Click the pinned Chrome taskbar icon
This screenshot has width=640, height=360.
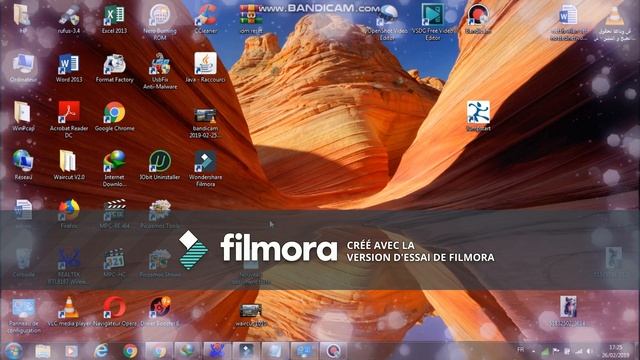pos(130,351)
